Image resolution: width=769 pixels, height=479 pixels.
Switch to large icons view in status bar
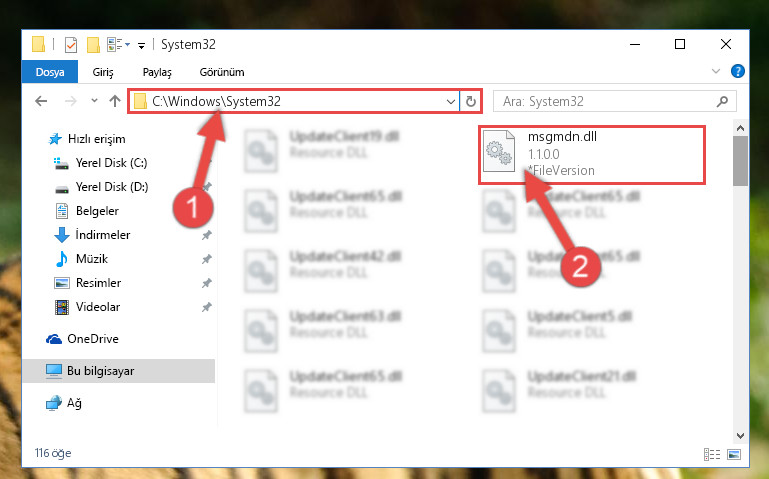pos(734,454)
